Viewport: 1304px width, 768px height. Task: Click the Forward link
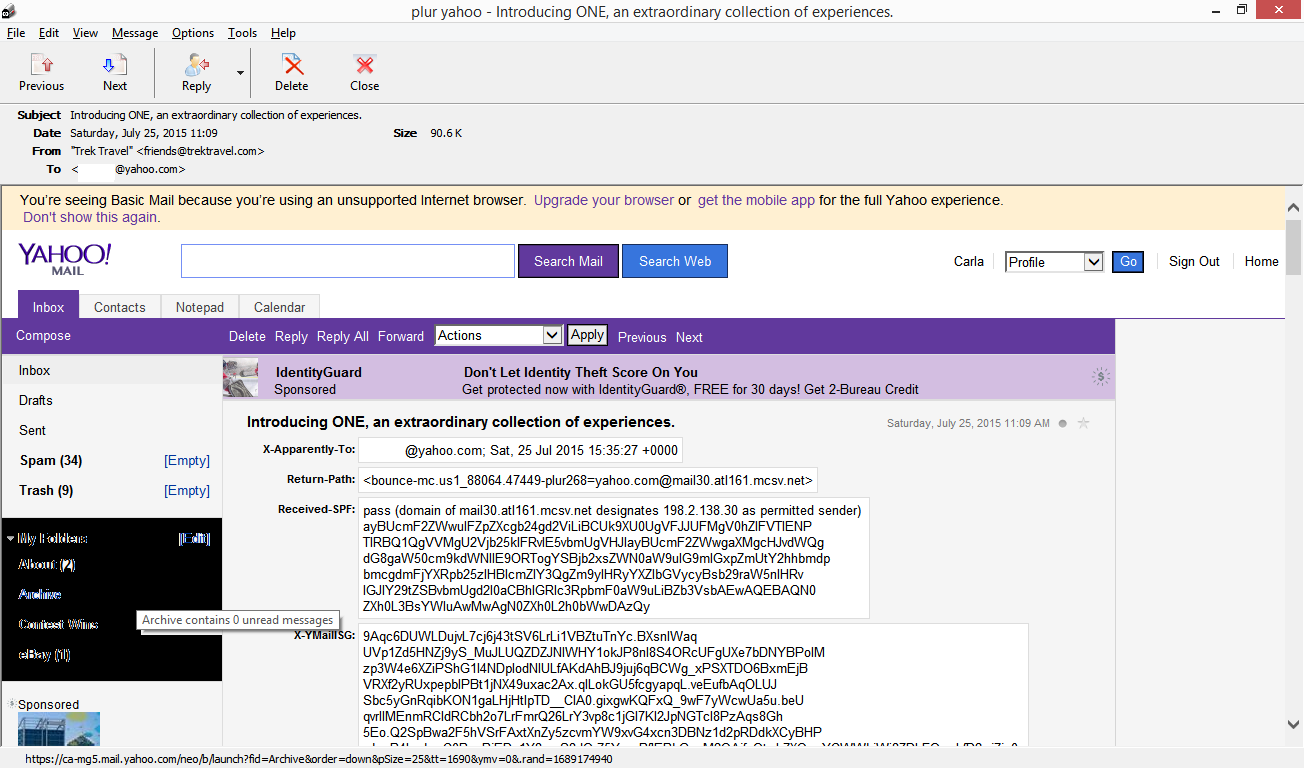click(x=401, y=337)
